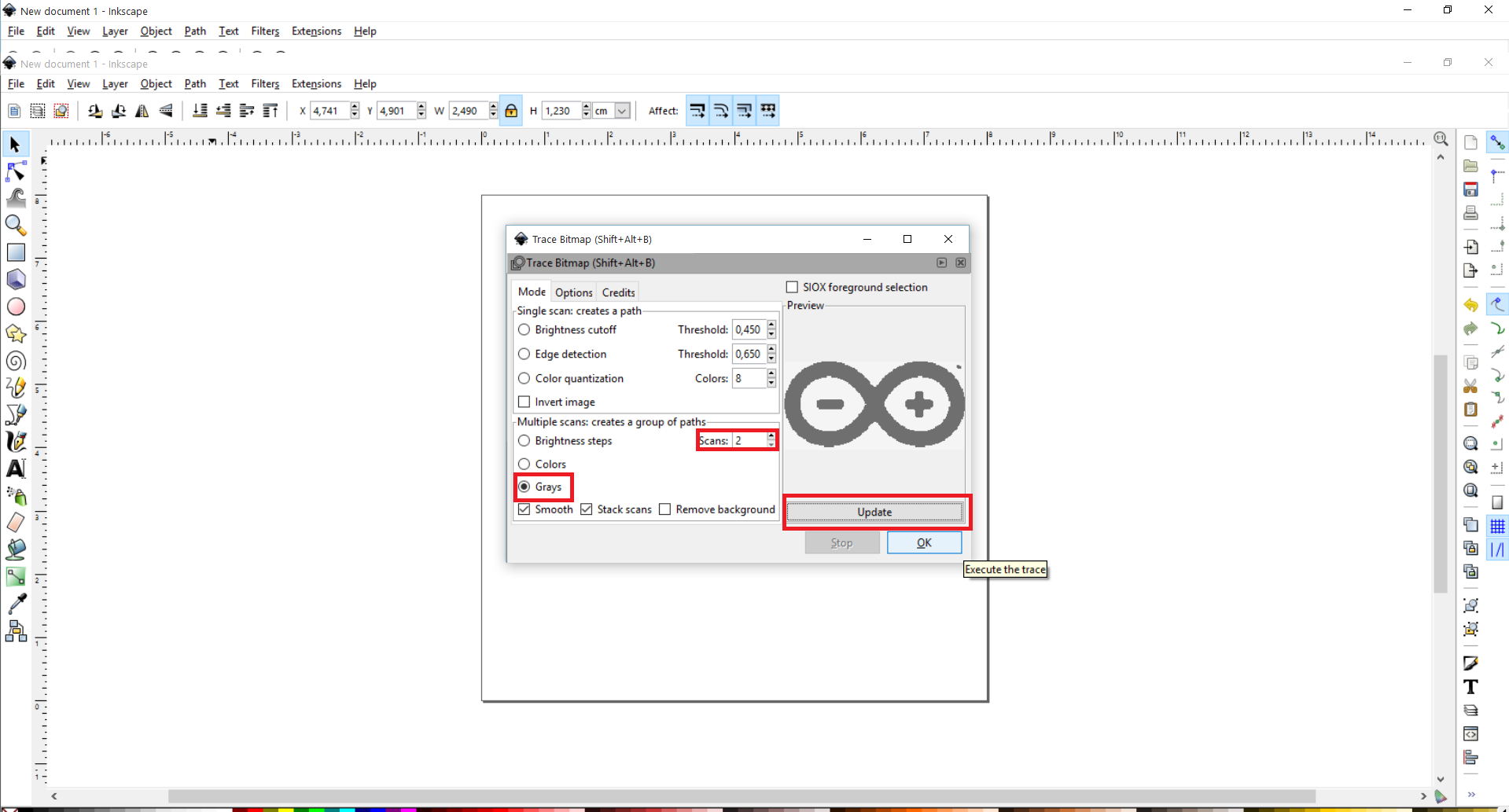Click the Undo icon on right toolbar
1509x812 pixels.
(1470, 305)
